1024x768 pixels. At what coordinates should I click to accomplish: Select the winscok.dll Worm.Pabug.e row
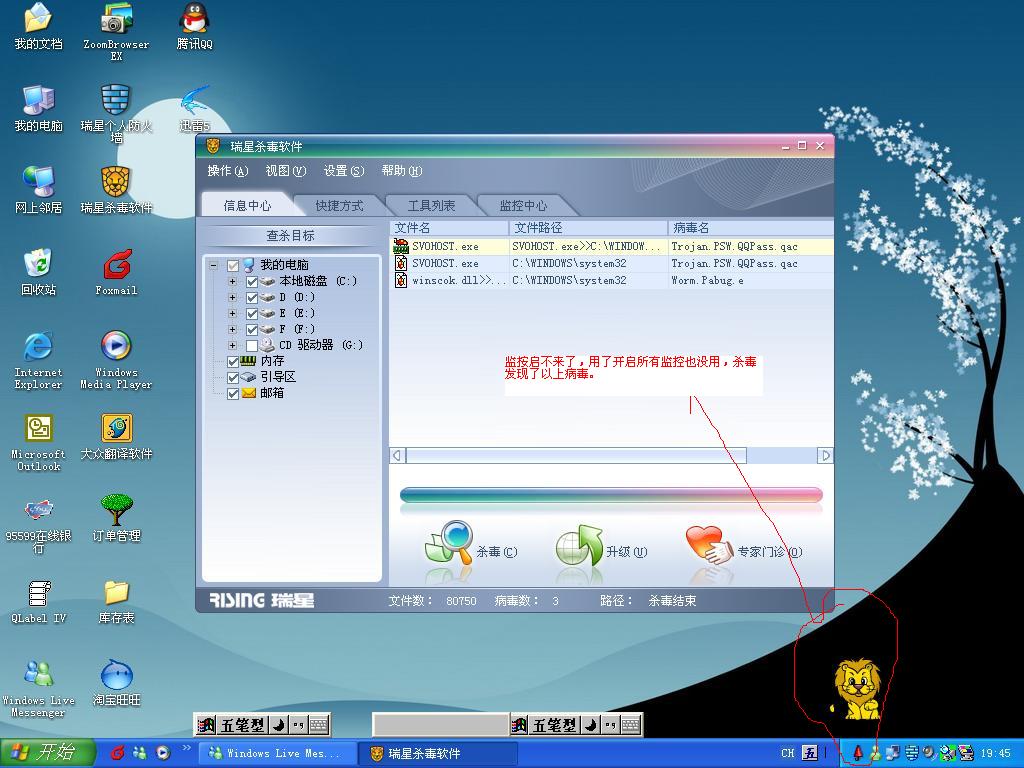(x=612, y=281)
